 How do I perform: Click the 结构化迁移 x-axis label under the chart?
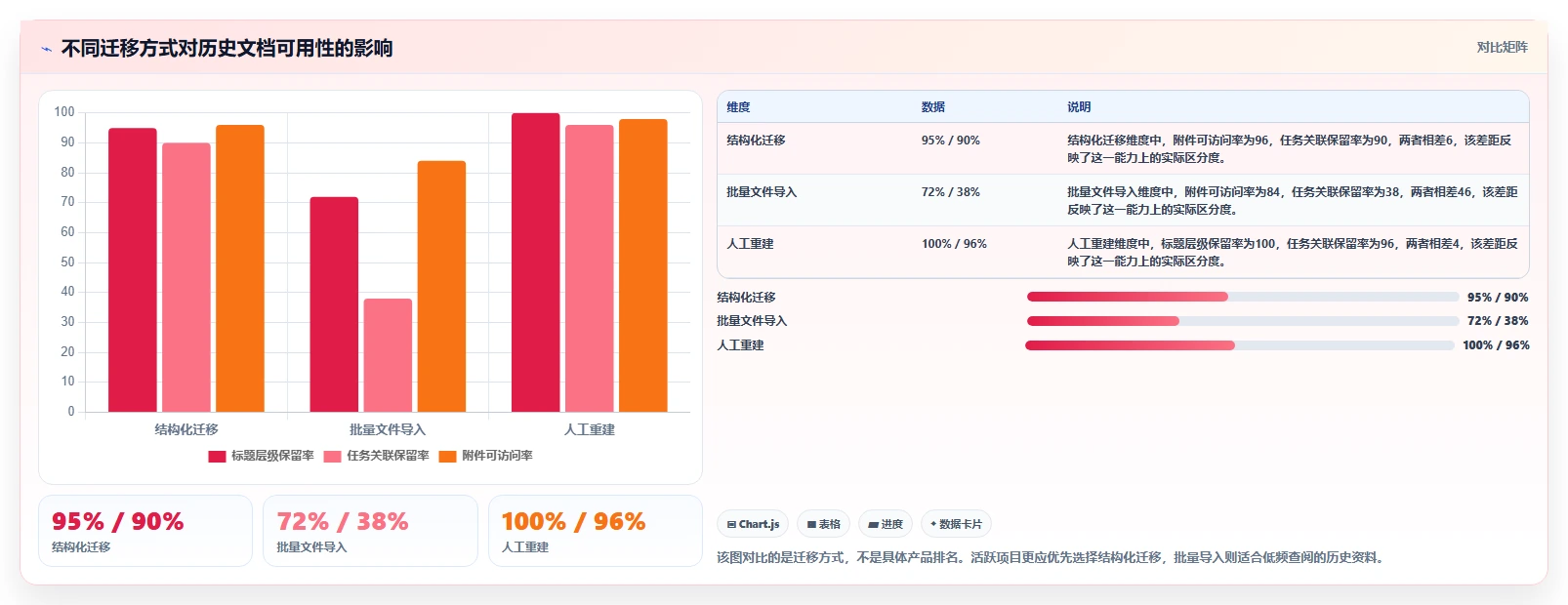point(186,429)
